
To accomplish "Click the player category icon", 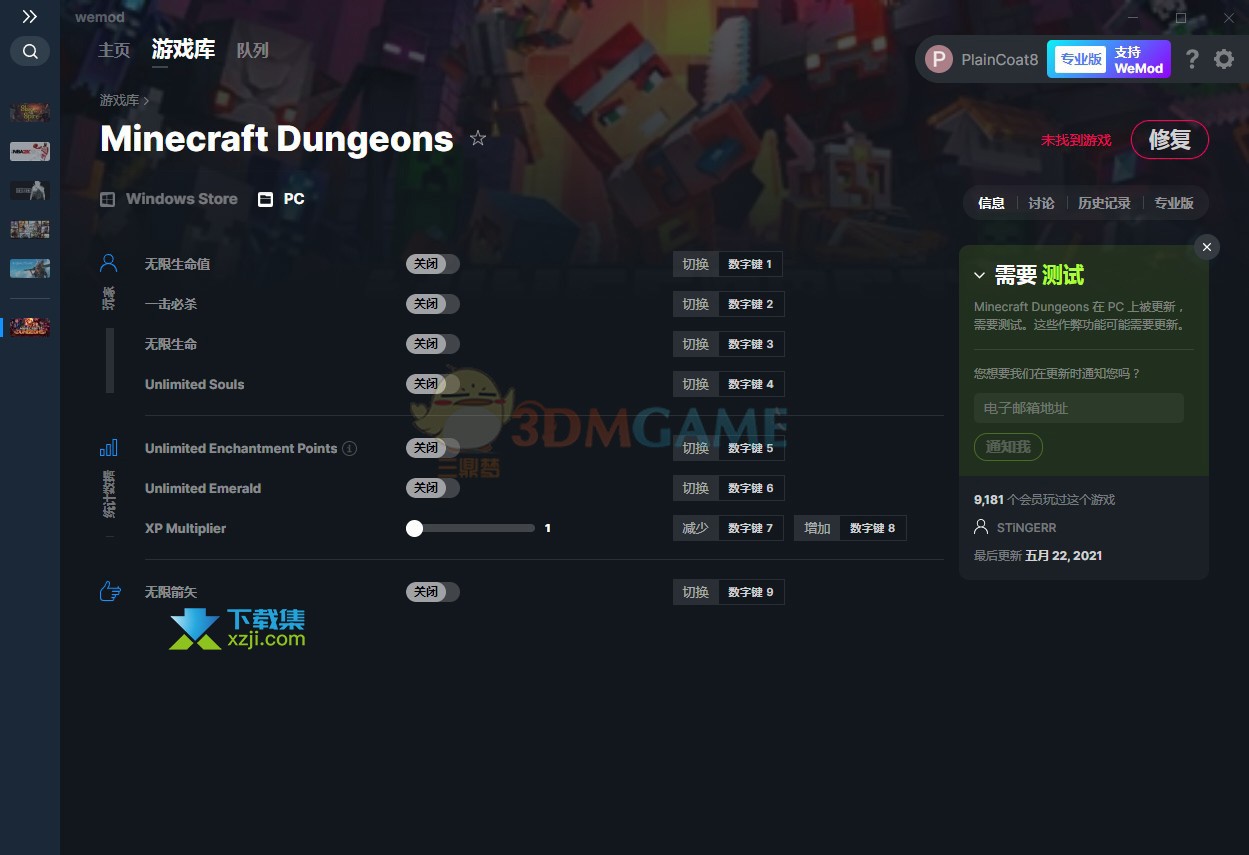I will (109, 264).
